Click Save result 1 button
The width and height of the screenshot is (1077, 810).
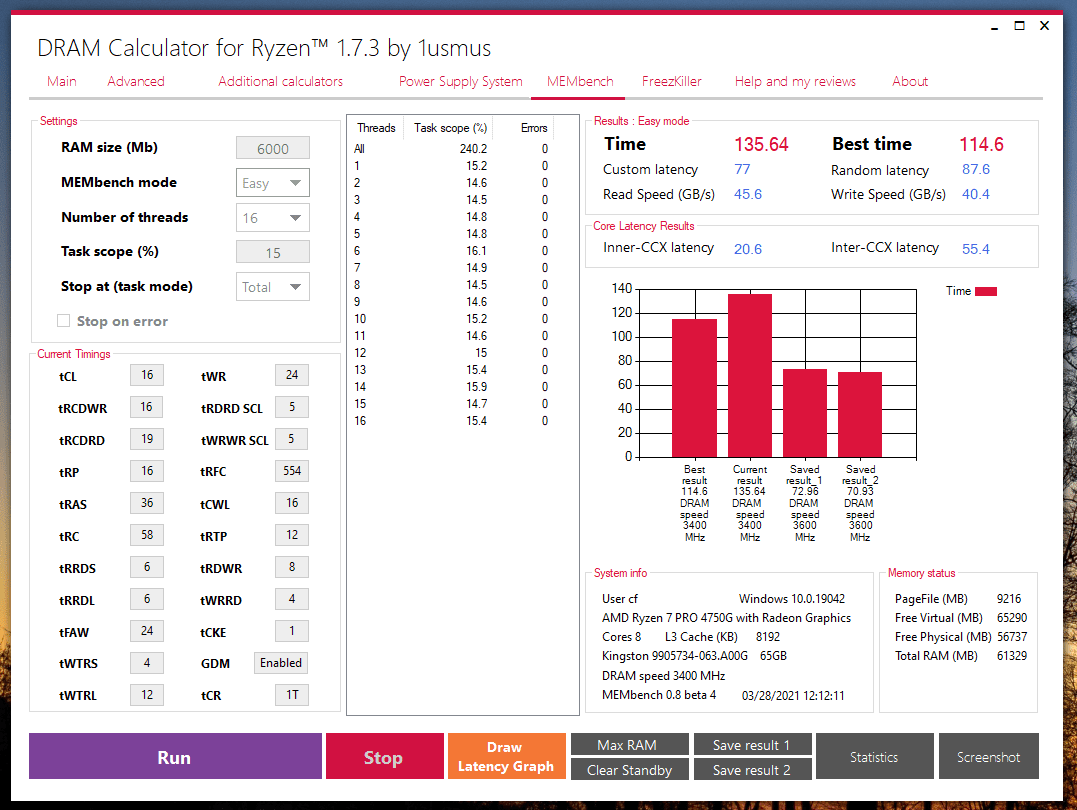(752, 745)
